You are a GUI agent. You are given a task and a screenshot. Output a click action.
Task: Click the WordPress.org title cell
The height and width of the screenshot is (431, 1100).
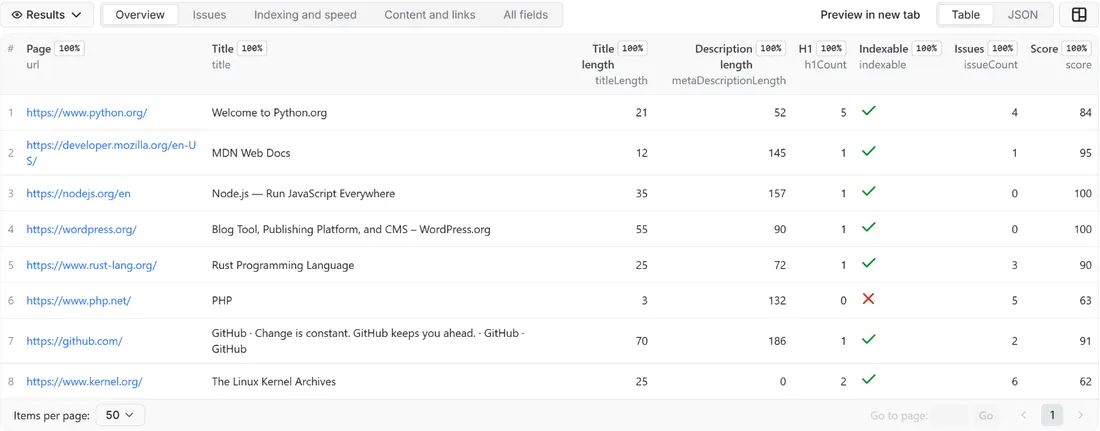pos(351,229)
